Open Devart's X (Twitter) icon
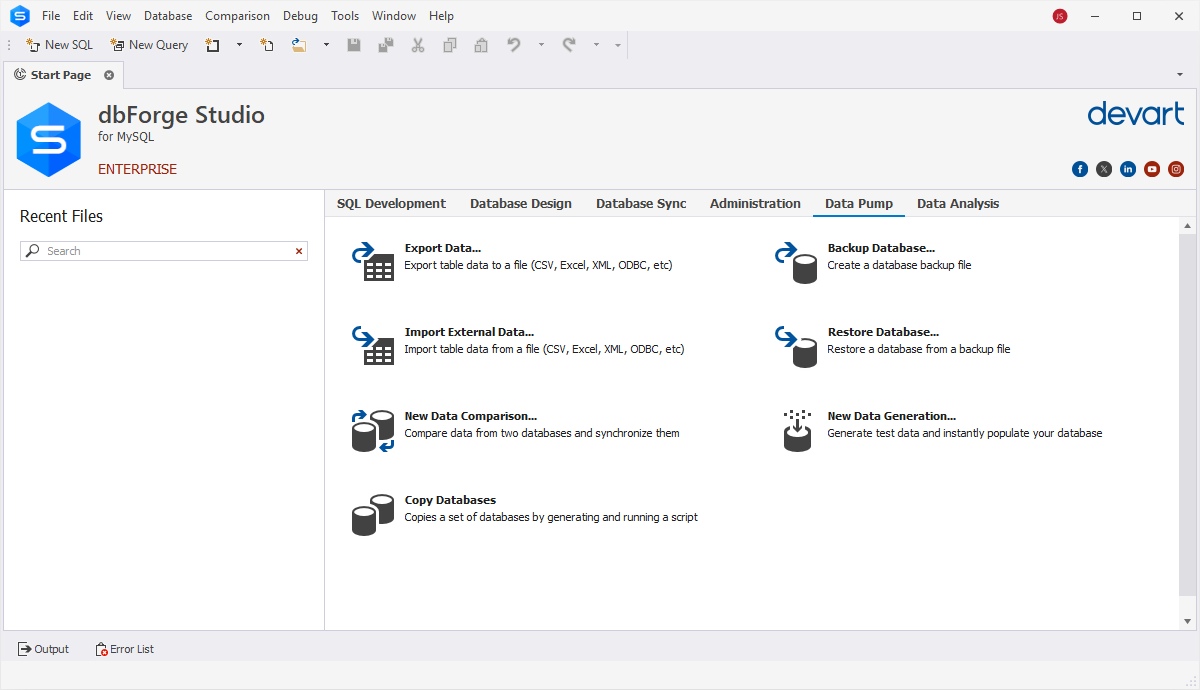The image size is (1200, 690). [1104, 169]
